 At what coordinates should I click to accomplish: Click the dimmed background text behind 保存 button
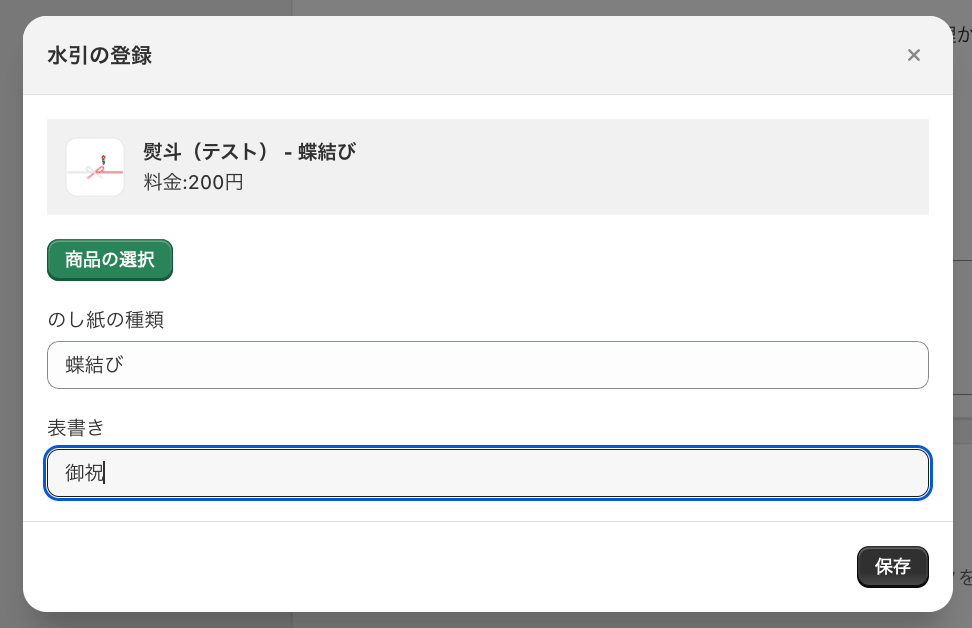point(964,577)
